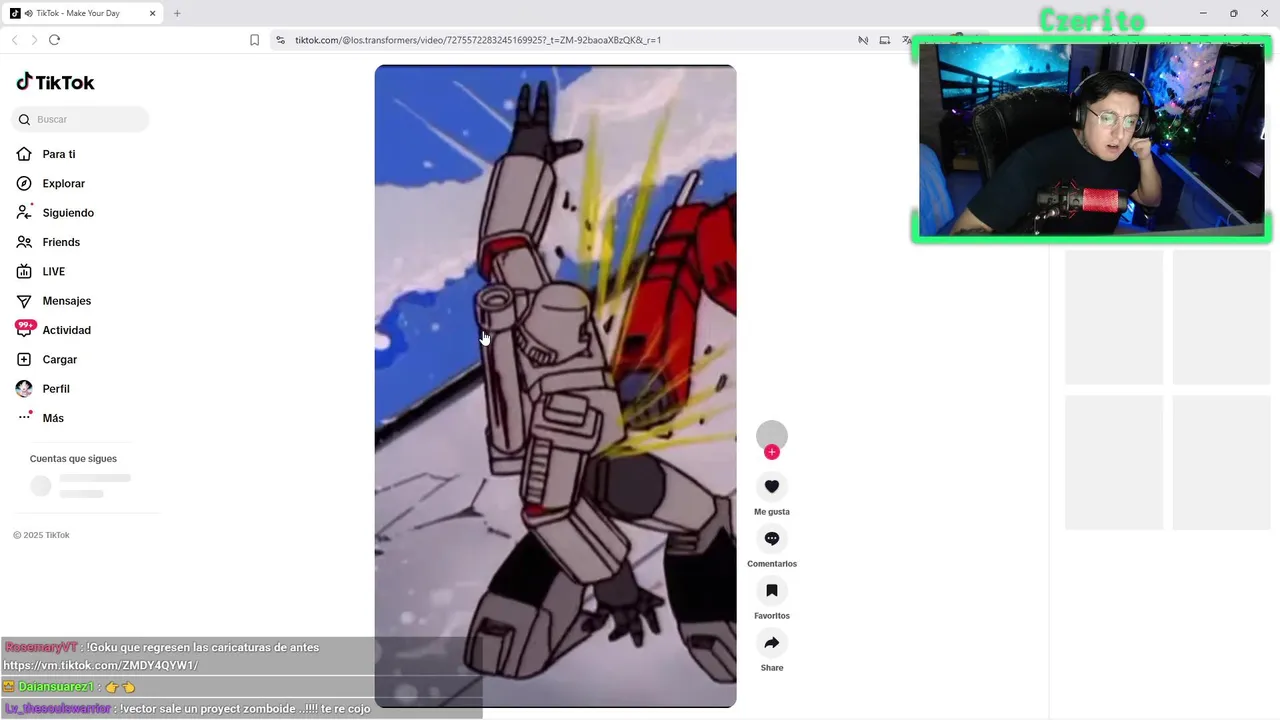Bookmark this page in the toolbar
The image size is (1280, 720).
[254, 40]
